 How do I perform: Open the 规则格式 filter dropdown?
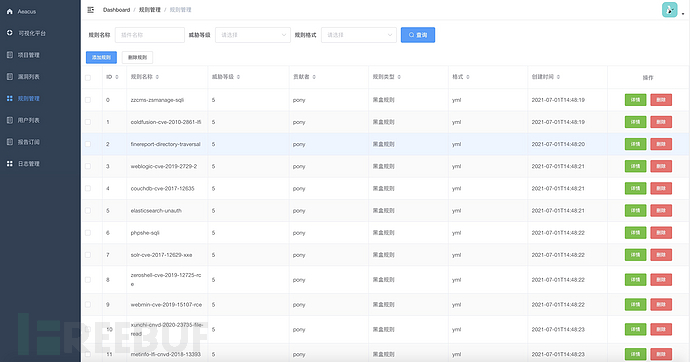[x=359, y=35]
